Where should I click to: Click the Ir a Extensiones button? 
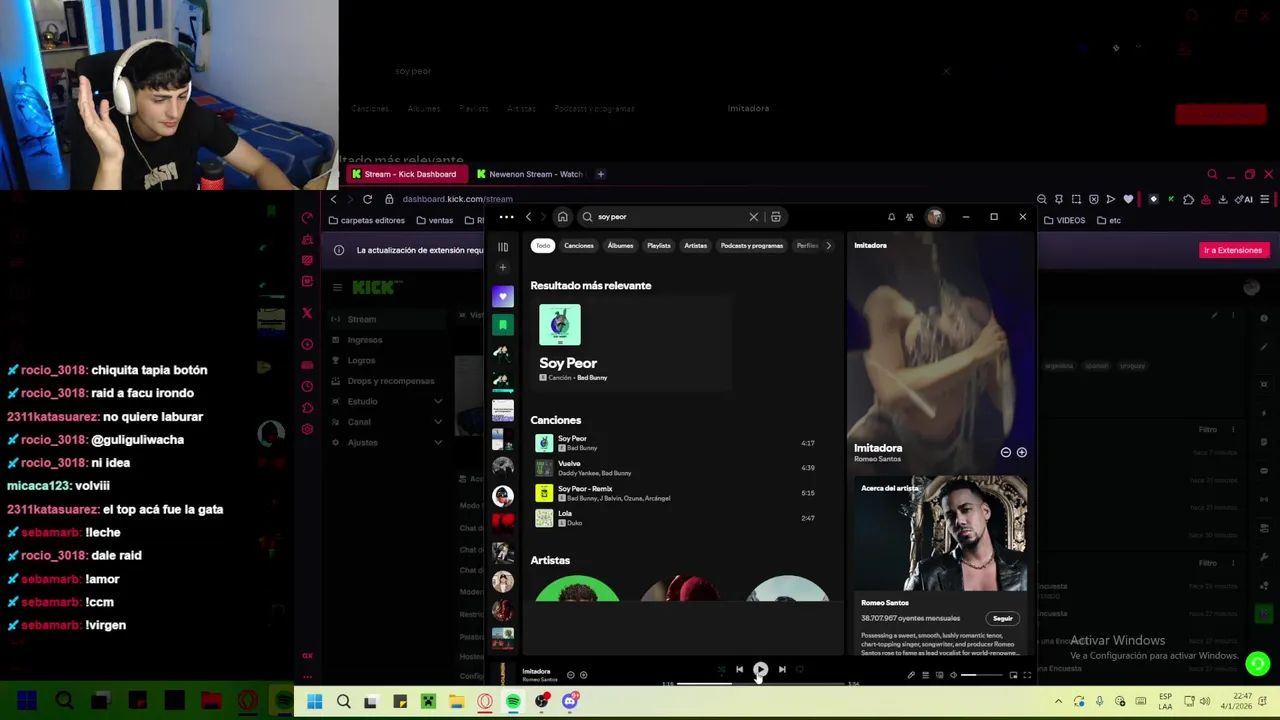[1233, 250]
